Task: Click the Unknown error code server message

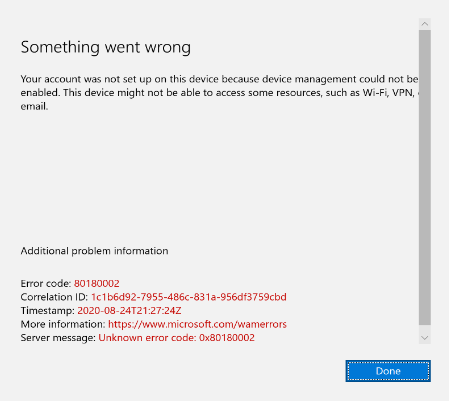Action: click(x=176, y=338)
